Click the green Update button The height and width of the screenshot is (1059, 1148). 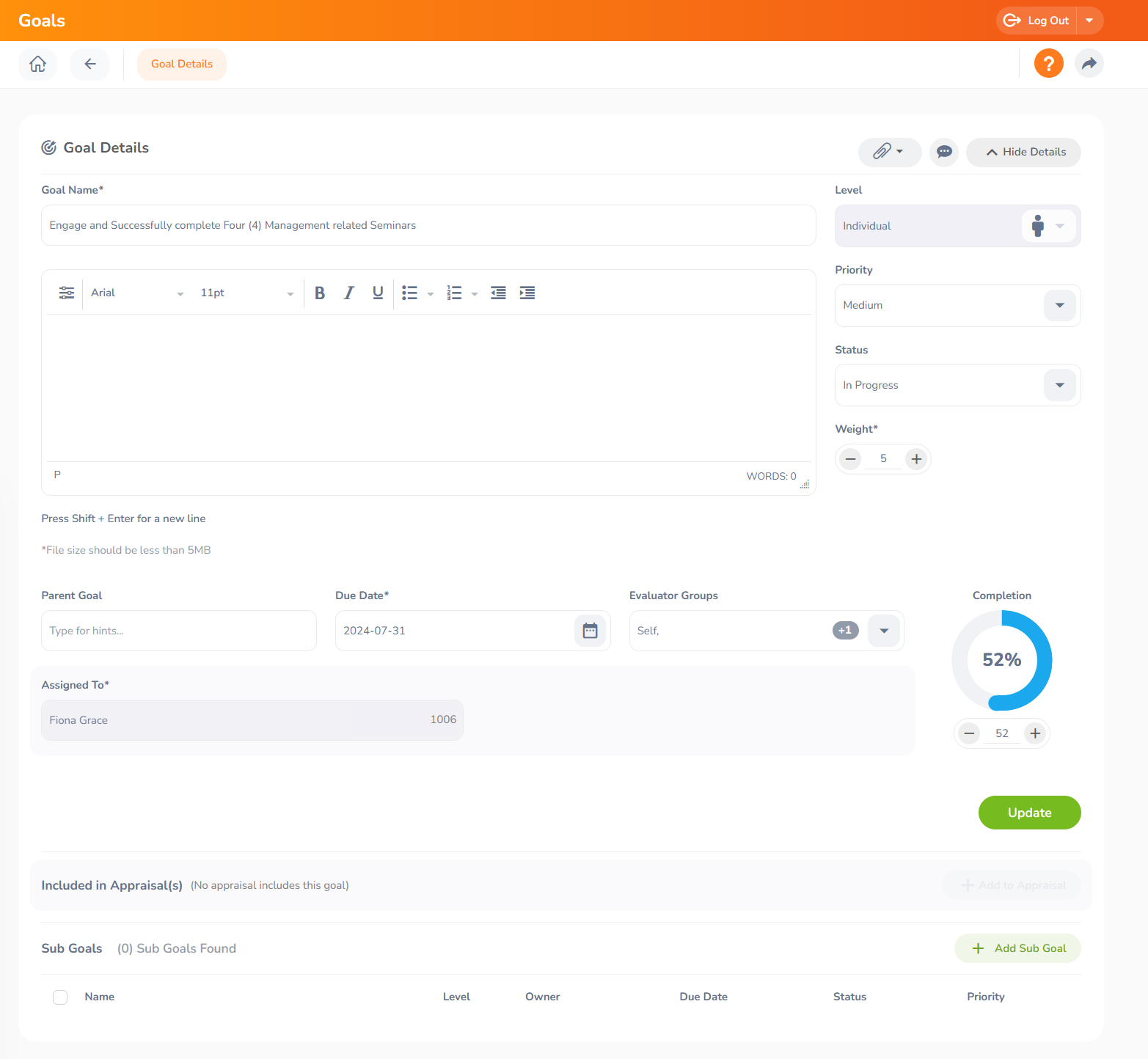pyautogui.click(x=1029, y=813)
